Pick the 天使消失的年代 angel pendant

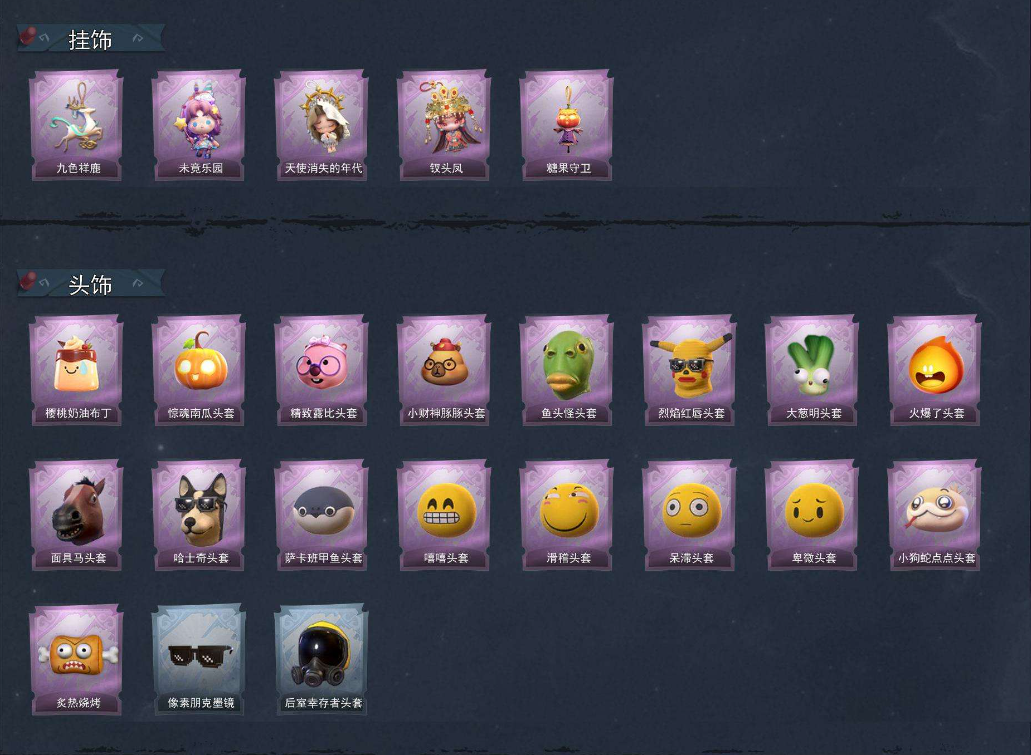pos(322,125)
